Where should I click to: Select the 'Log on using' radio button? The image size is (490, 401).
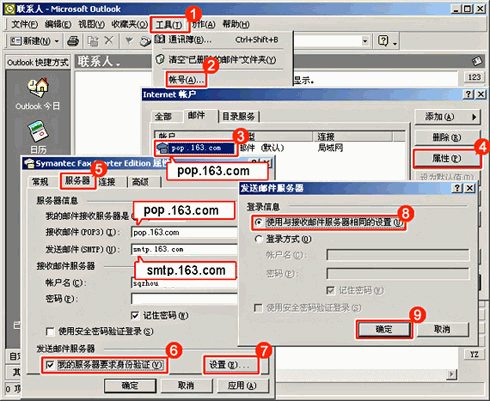pos(258,239)
